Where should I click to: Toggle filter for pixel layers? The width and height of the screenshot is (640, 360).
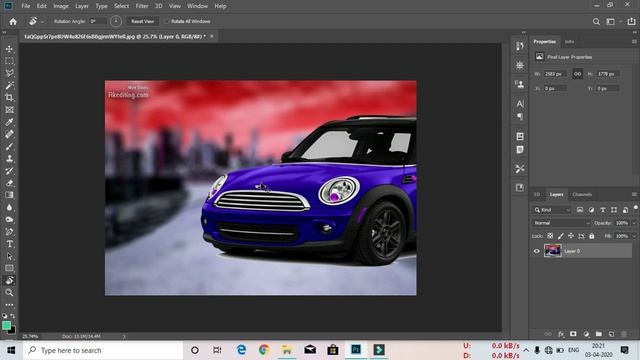pyautogui.click(x=580, y=210)
